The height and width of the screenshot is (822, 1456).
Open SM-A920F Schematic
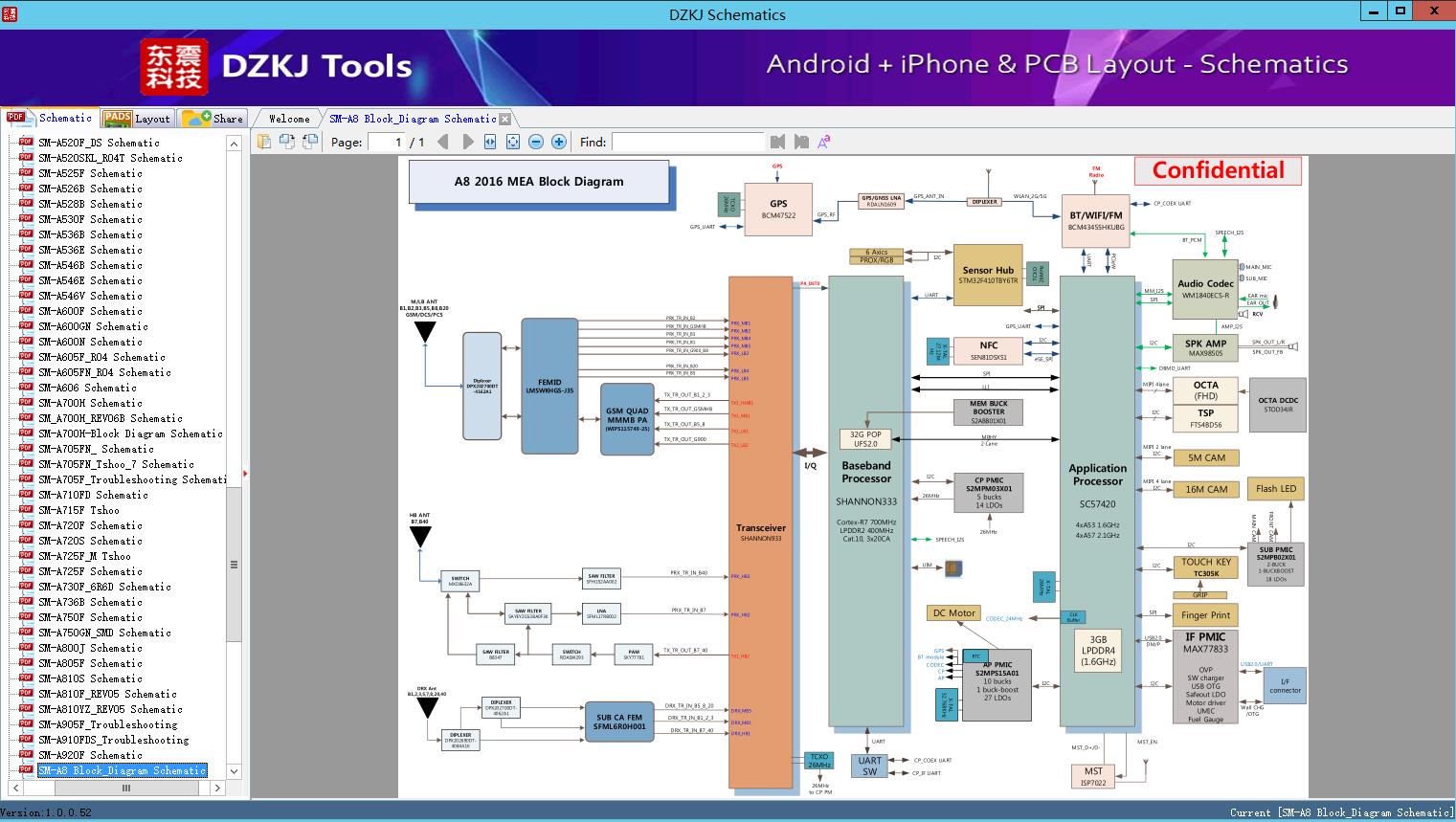tap(90, 755)
